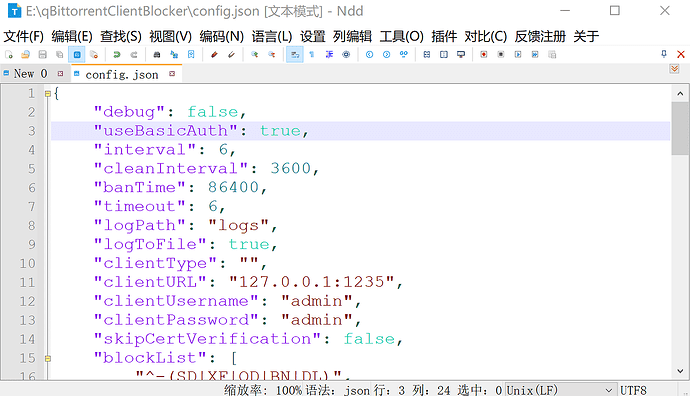Switch to the New 0 tab
This screenshot has width=690, height=396.
point(30,74)
